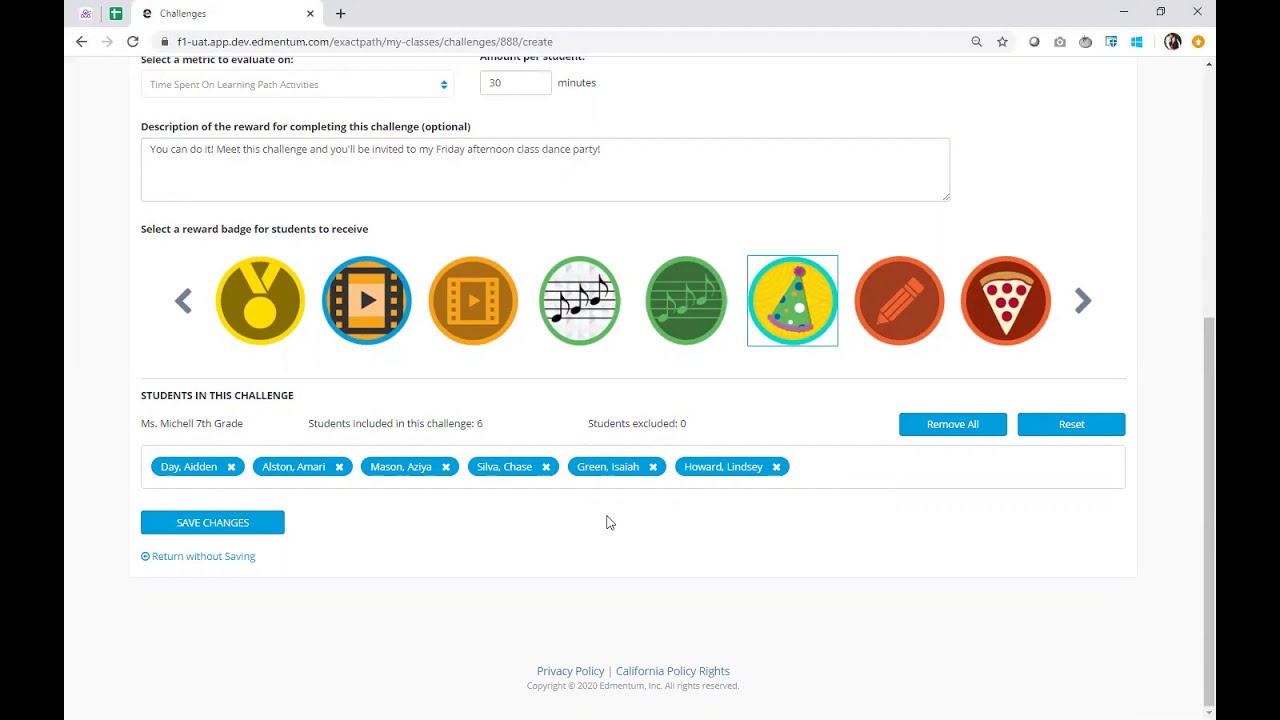
Task: Remove Howard, Lindsey from the challenge
Action: [776, 467]
